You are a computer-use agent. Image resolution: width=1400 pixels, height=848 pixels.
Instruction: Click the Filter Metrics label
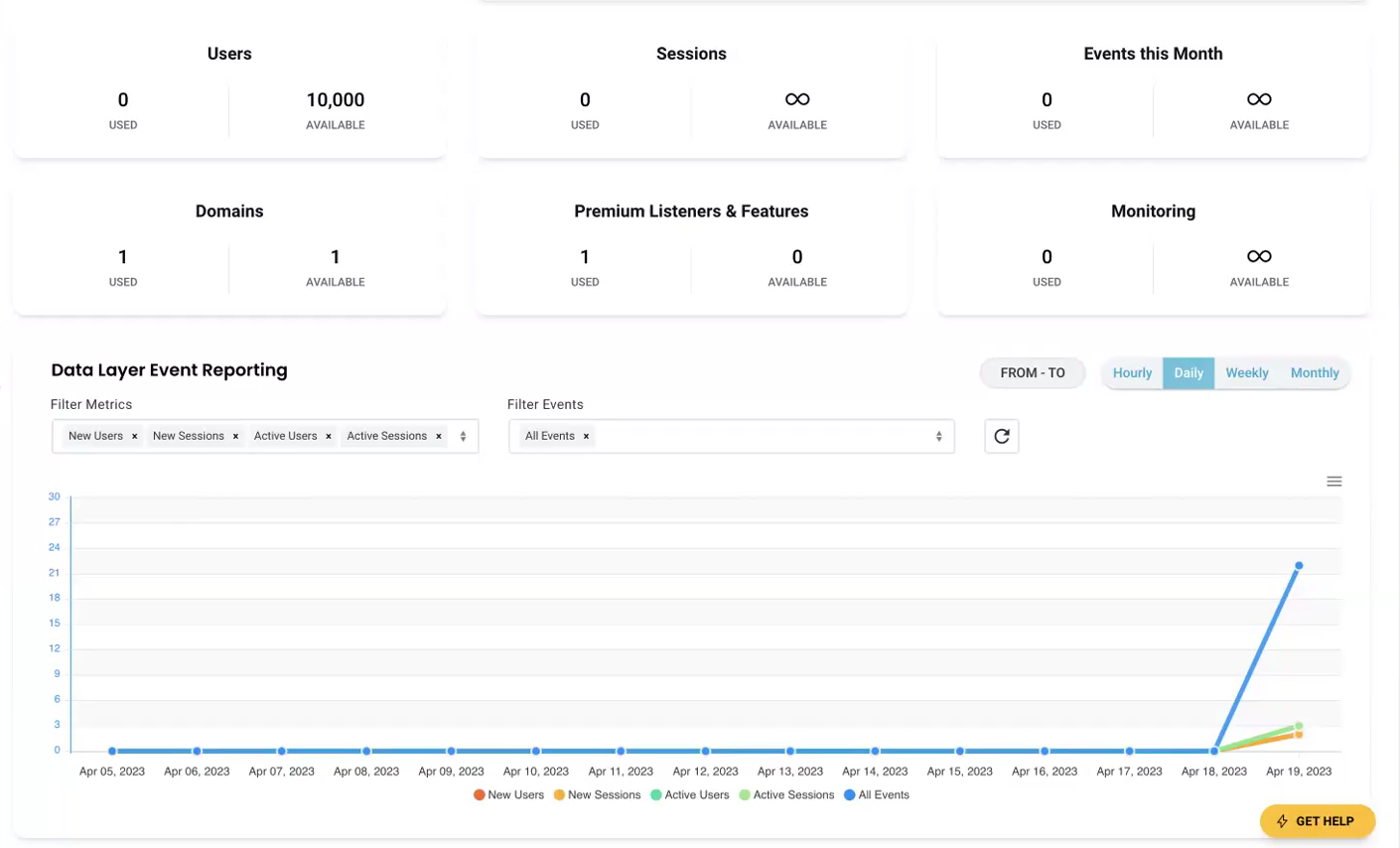tap(91, 404)
